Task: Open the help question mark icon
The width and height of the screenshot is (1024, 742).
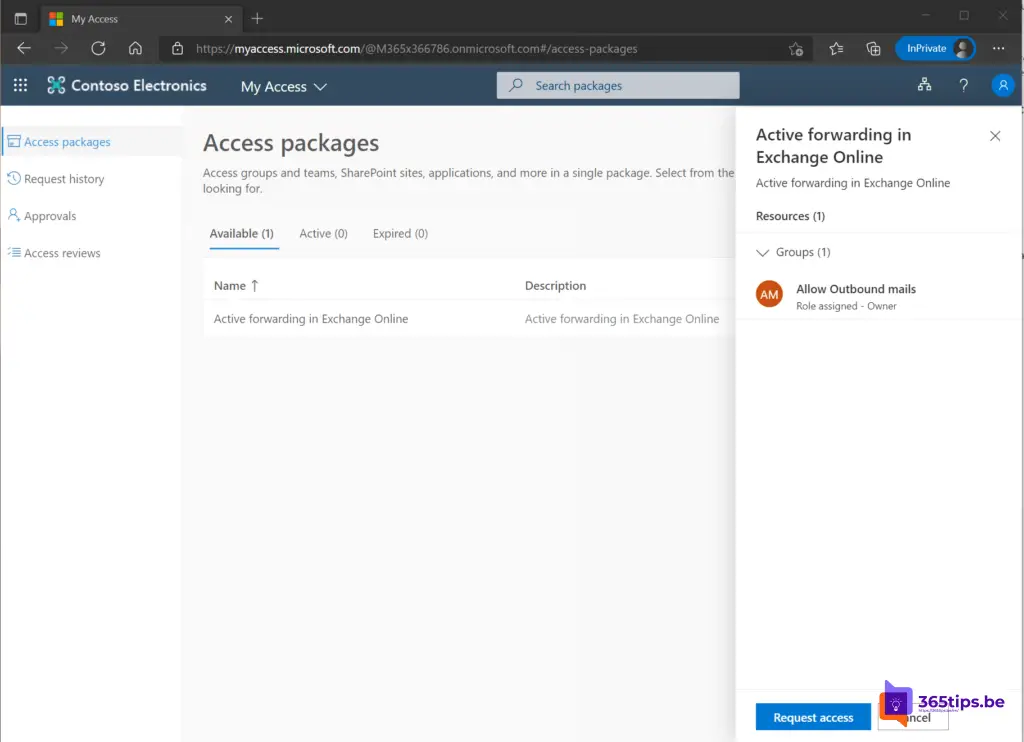Action: coord(963,86)
